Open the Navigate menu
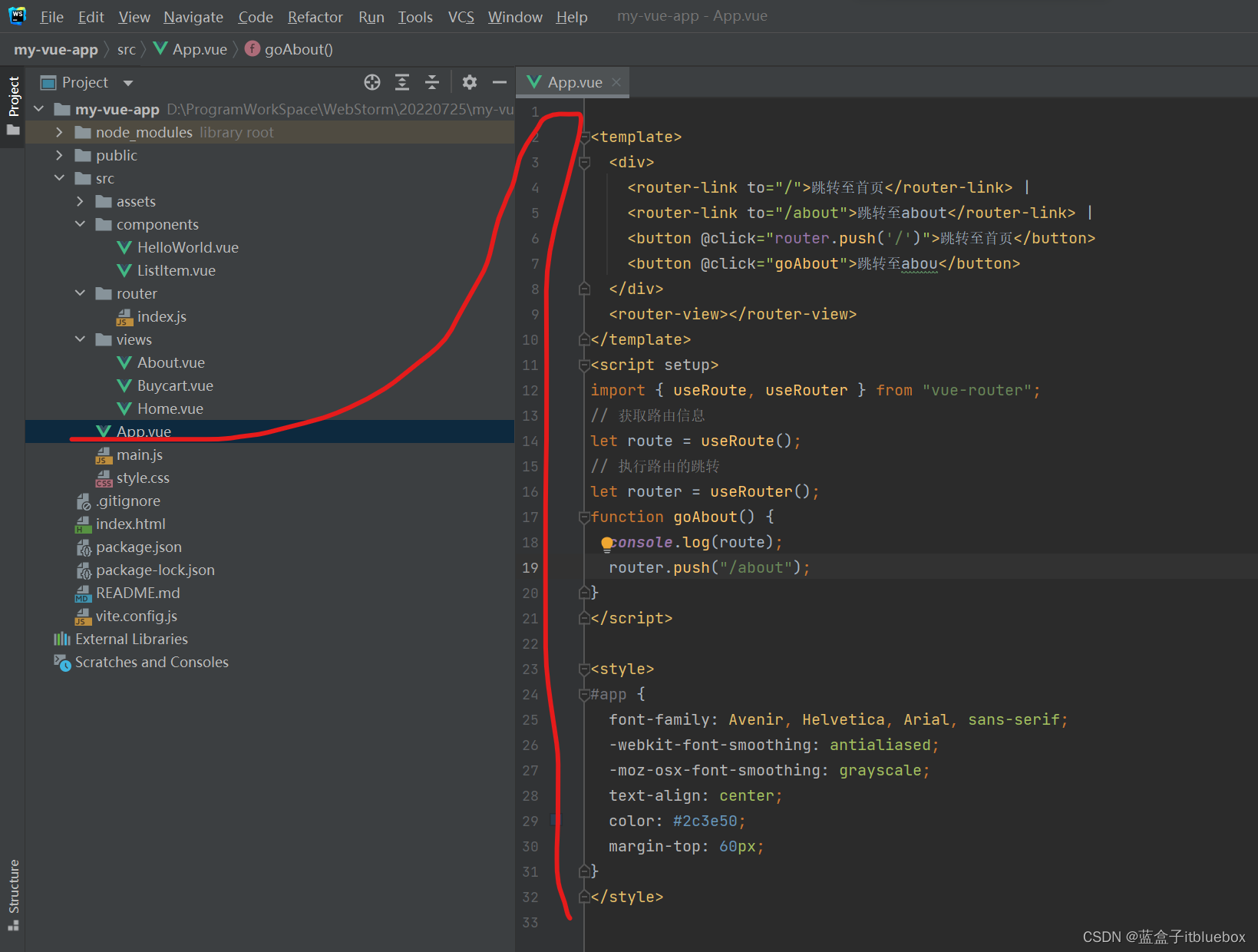The image size is (1258, 952). pyautogui.click(x=193, y=17)
